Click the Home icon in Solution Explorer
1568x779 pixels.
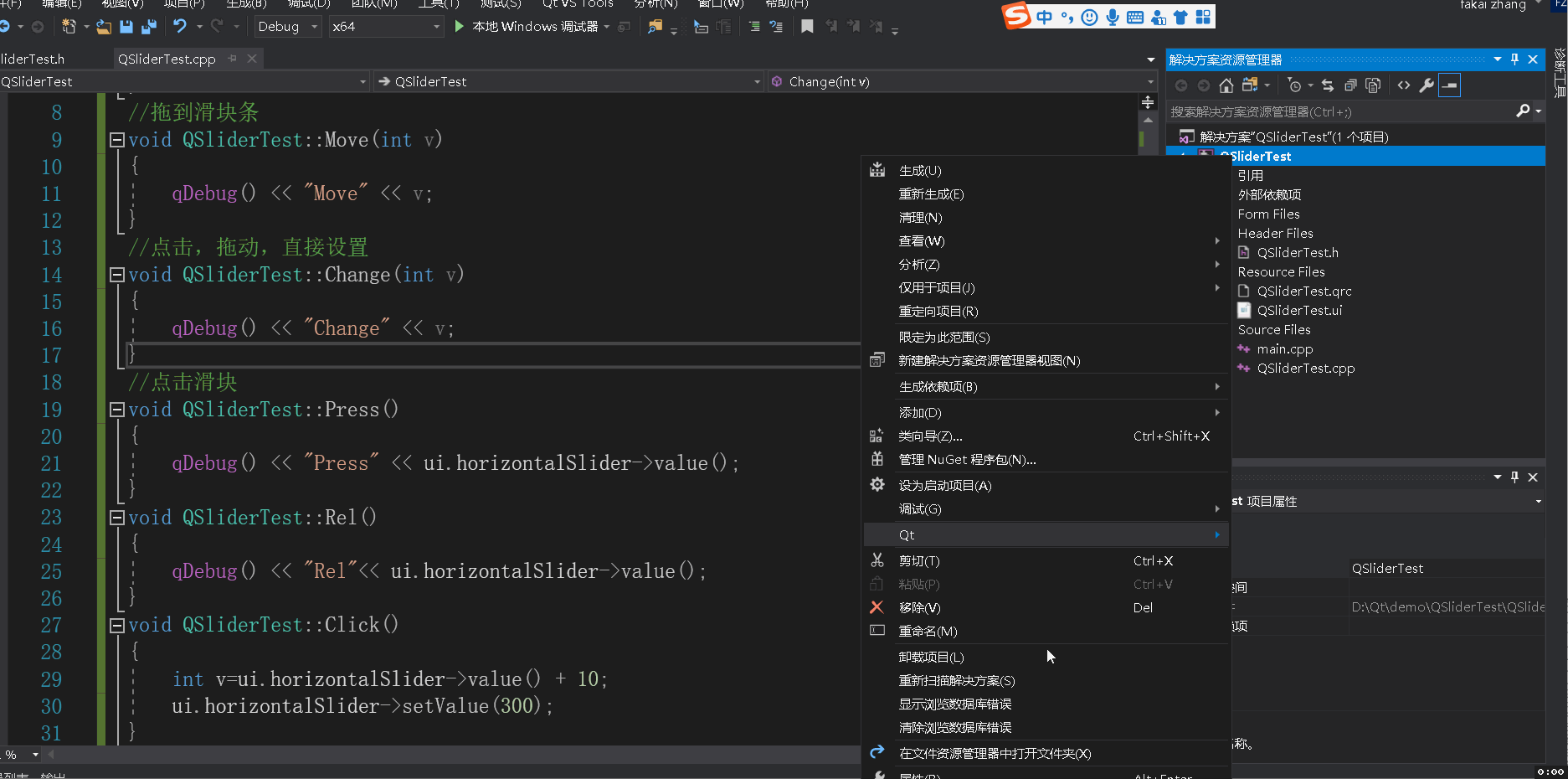coord(1226,85)
